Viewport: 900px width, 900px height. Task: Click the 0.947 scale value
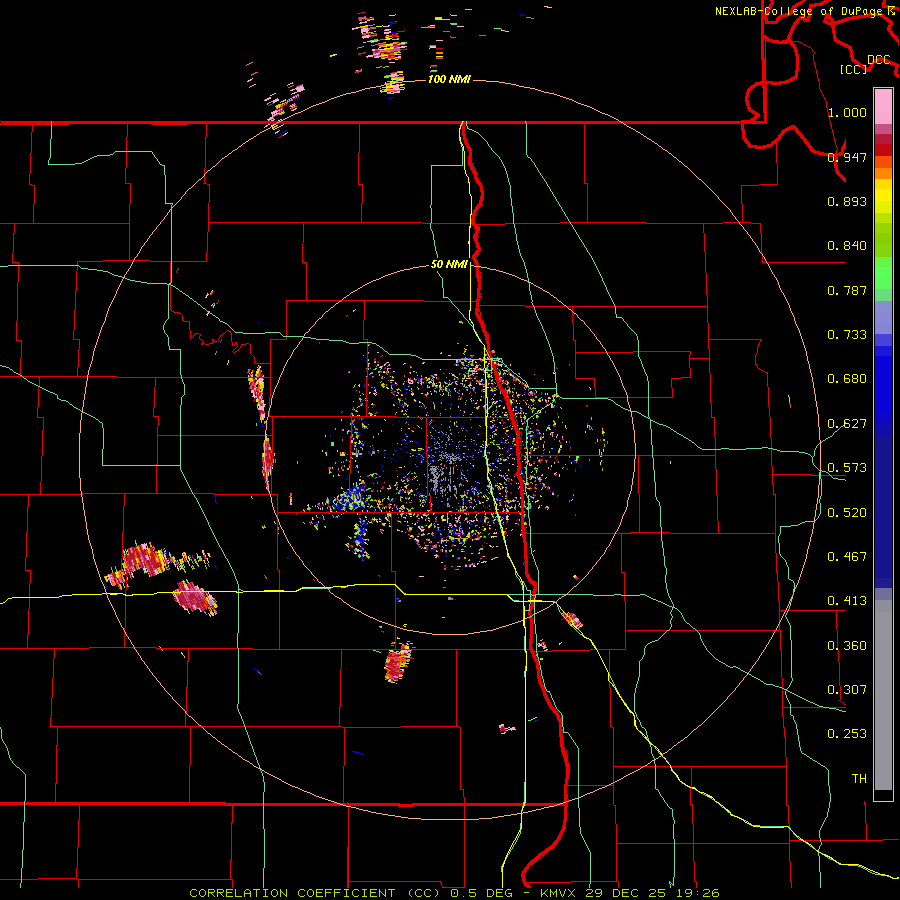coord(847,157)
